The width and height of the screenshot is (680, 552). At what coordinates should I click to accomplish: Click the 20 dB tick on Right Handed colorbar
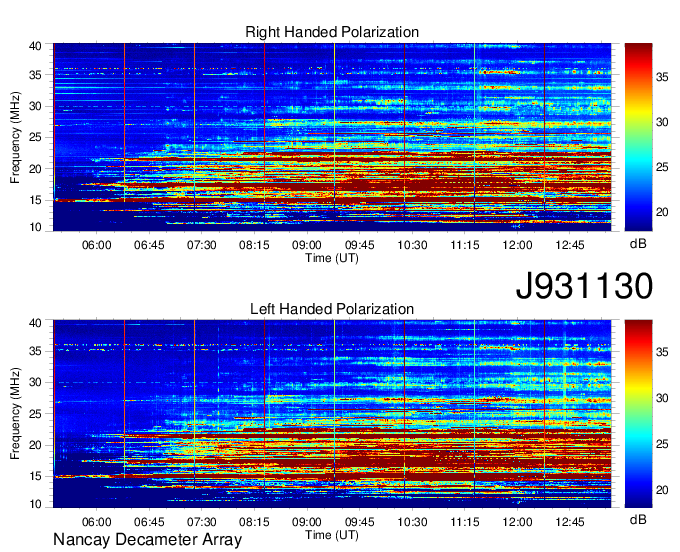[x=662, y=212]
